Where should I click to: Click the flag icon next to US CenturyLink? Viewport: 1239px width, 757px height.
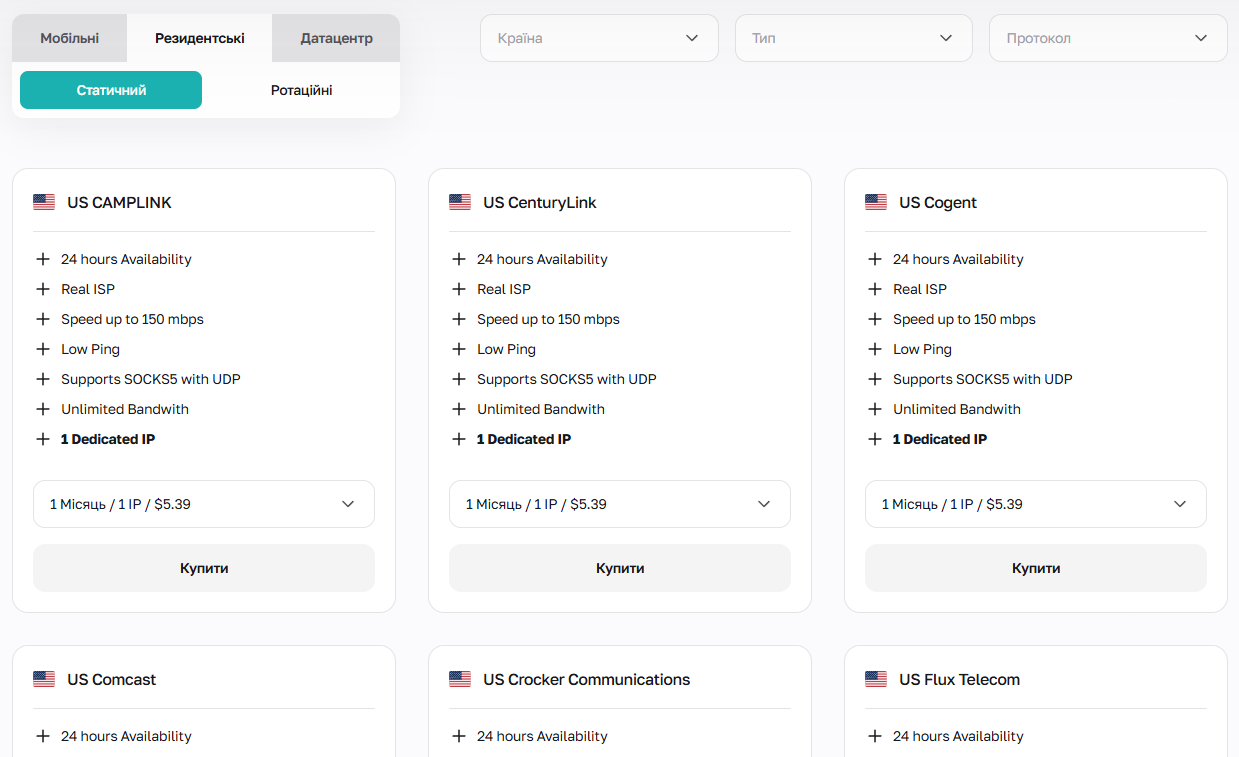coord(460,202)
